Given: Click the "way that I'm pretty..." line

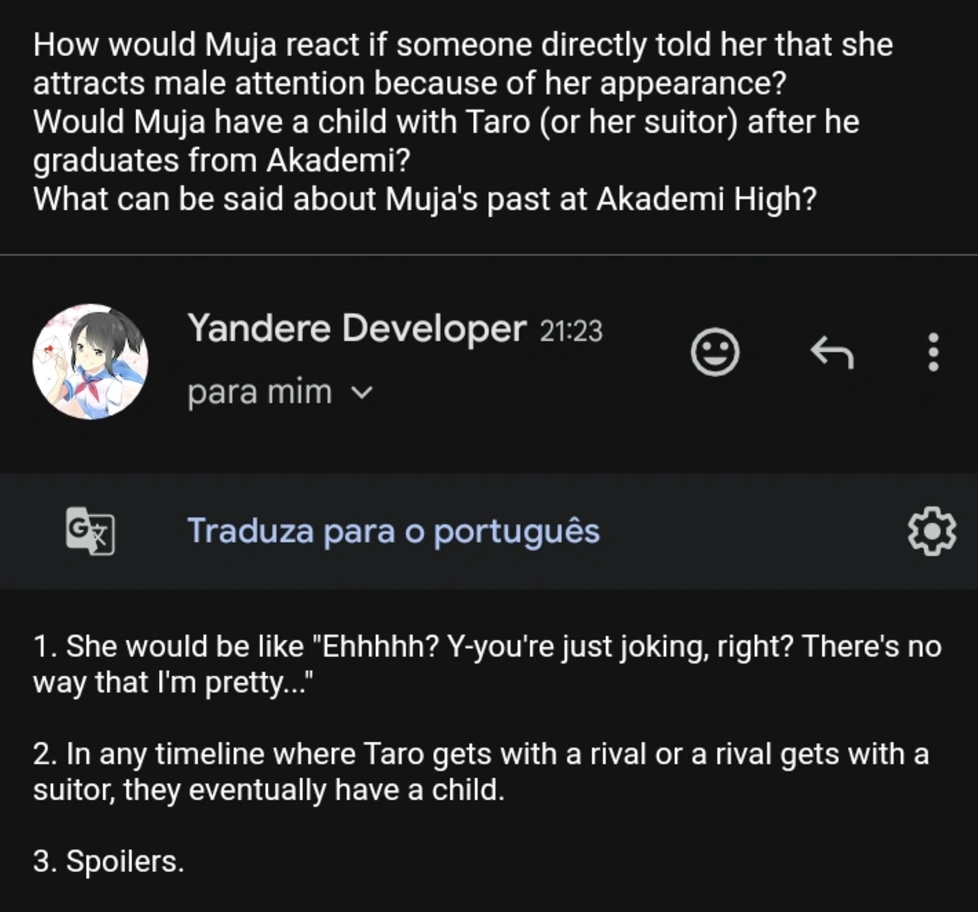Looking at the screenshot, I should click(173, 685).
